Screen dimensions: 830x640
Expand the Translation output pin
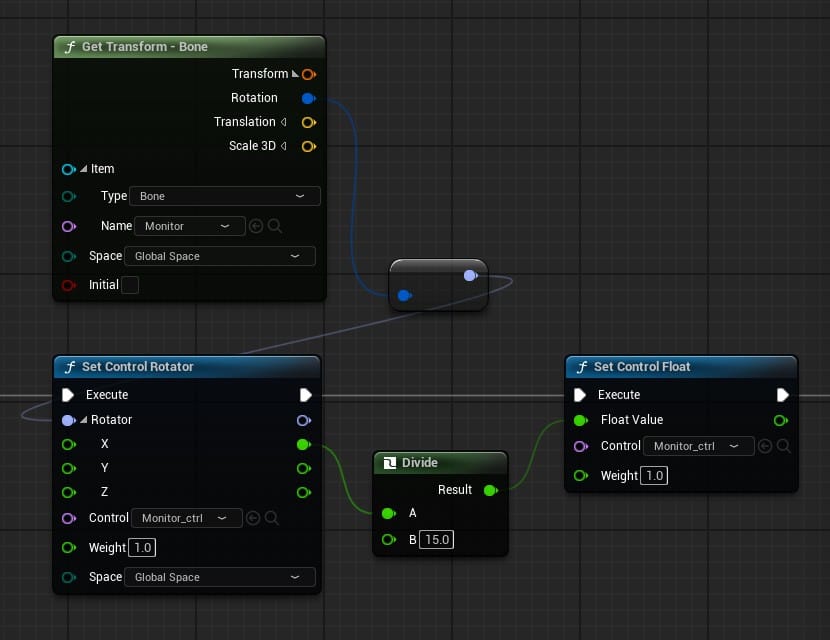pos(283,122)
